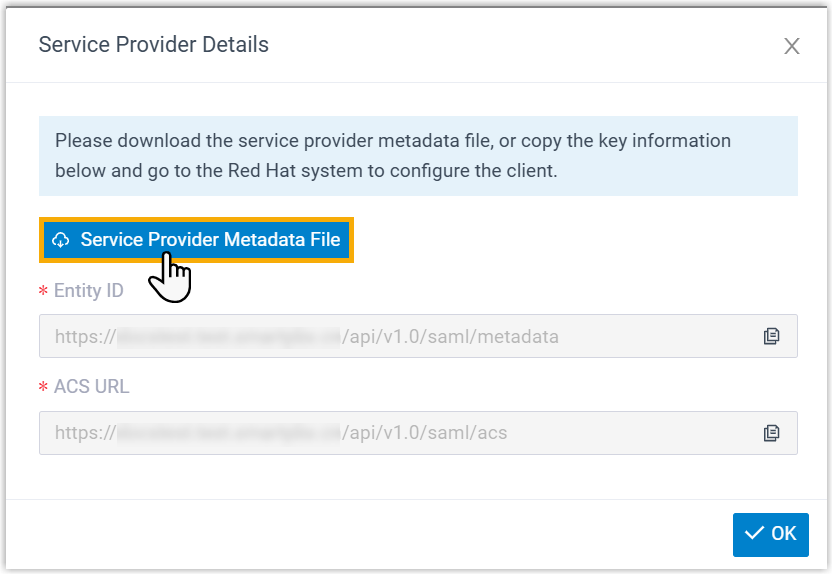Click the red asterisk beside Entity ID

click(43, 292)
